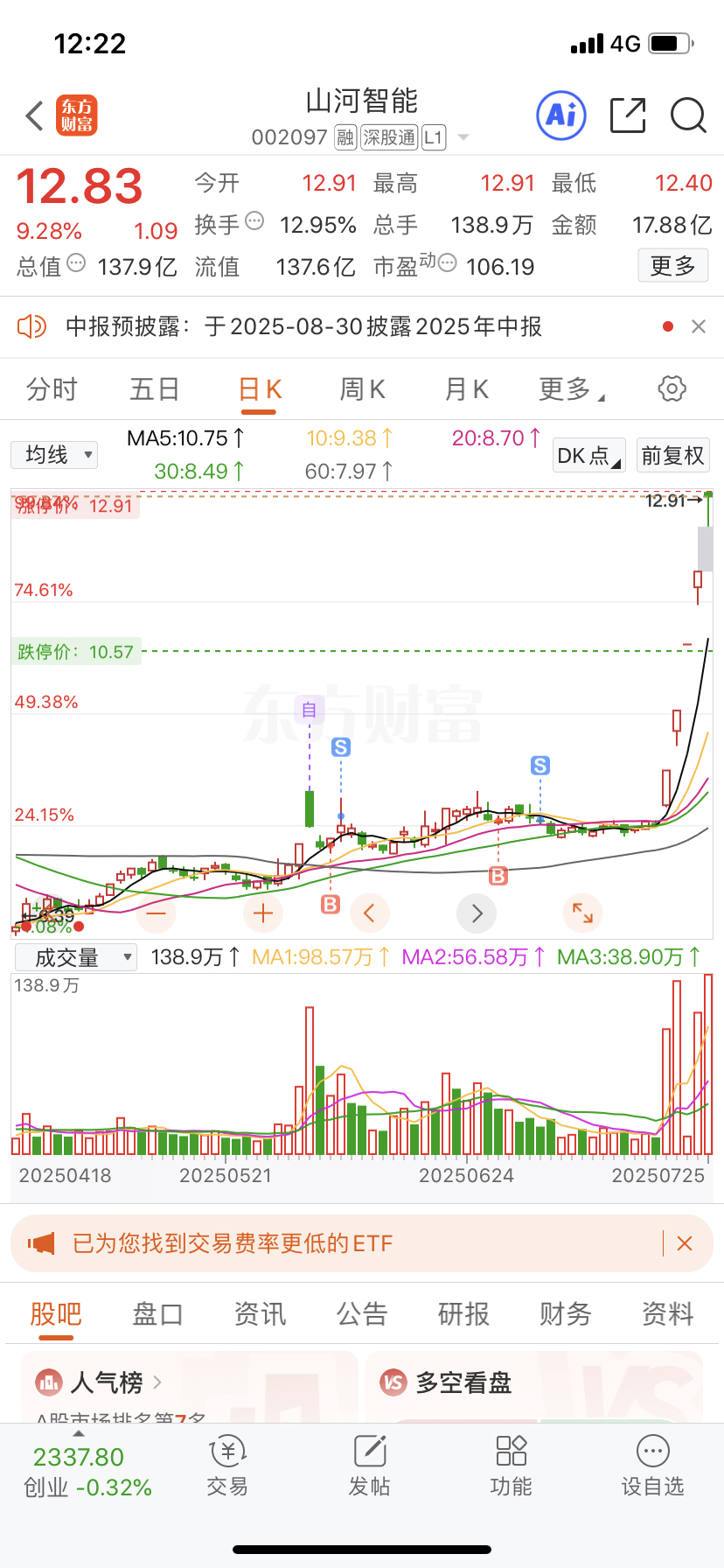Tap the announcement speaker icon

click(31, 326)
